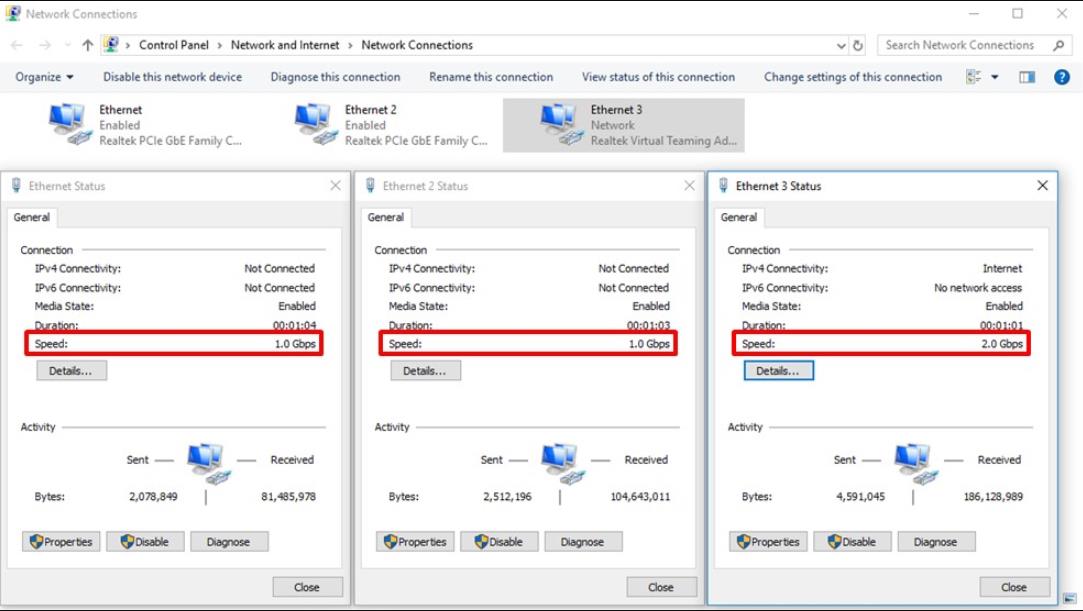Viewport: 1083px width, 611px height.
Task: Expand the address bar history dropdown
Action: 841,46
